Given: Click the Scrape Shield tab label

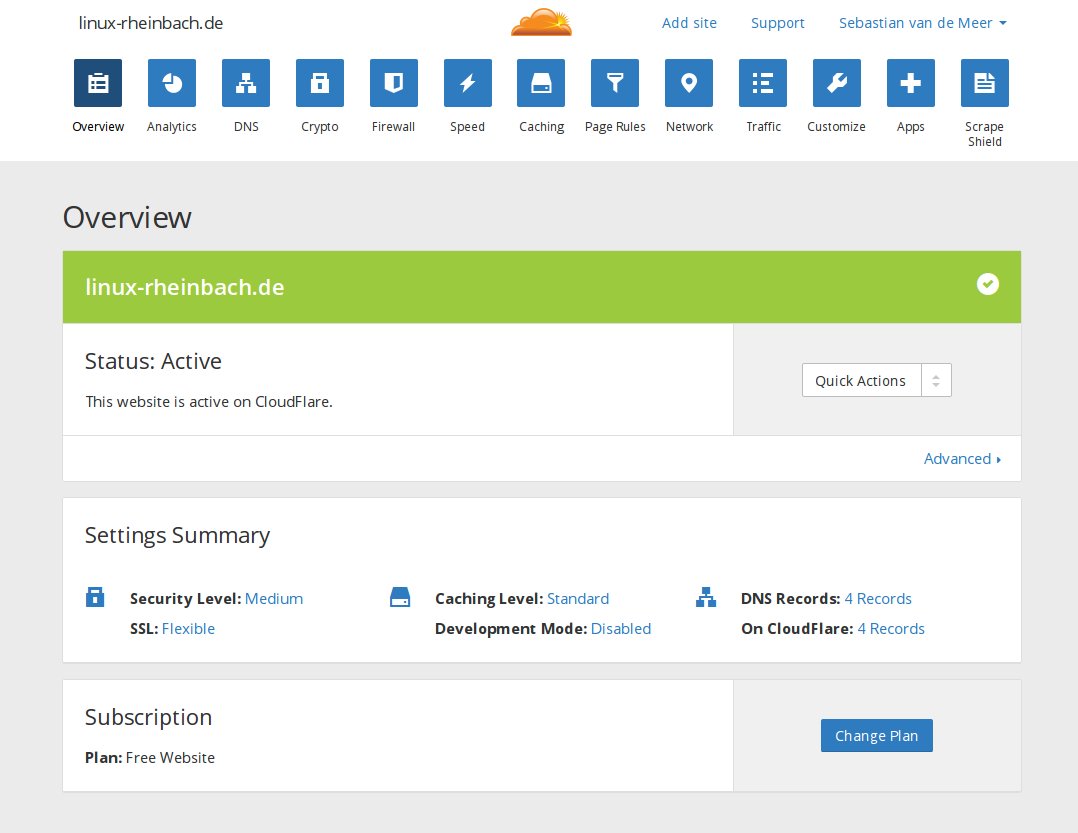Looking at the screenshot, I should tap(984, 134).
